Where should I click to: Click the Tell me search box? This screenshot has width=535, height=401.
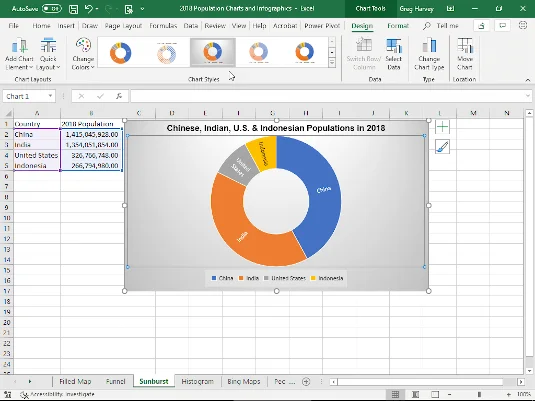click(440, 26)
